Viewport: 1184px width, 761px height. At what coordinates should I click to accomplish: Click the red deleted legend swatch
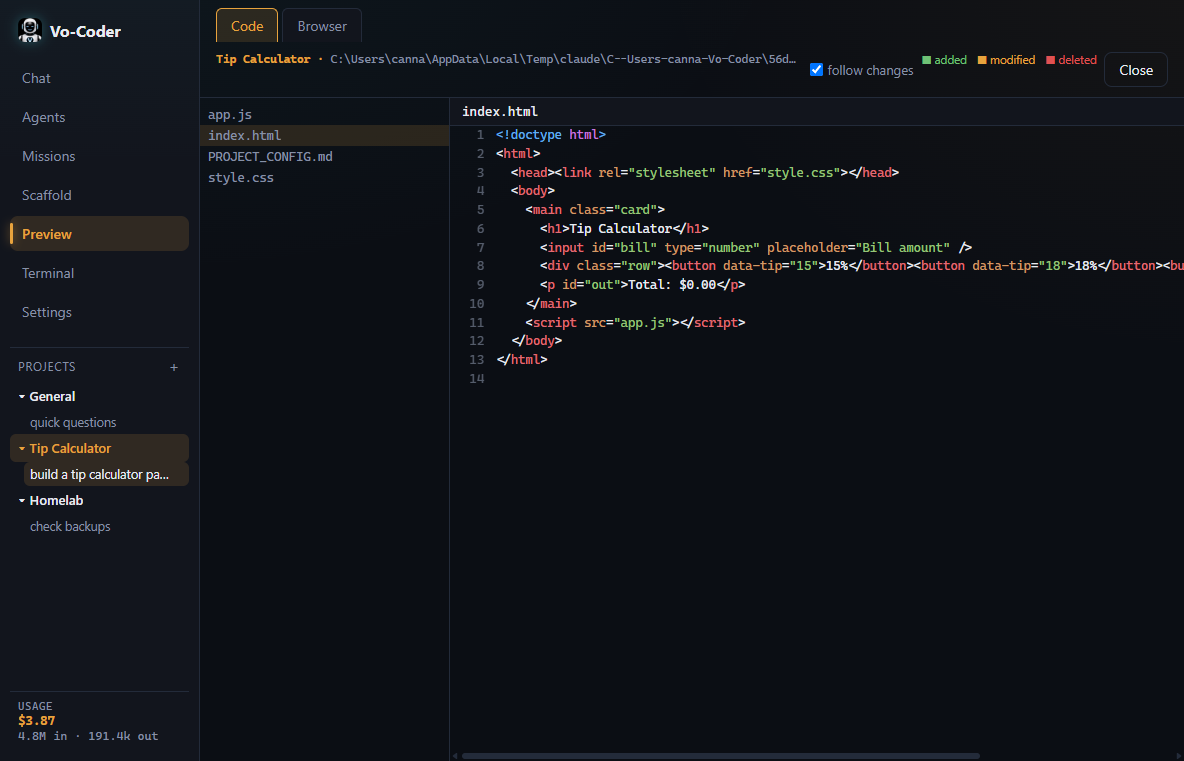(1050, 60)
